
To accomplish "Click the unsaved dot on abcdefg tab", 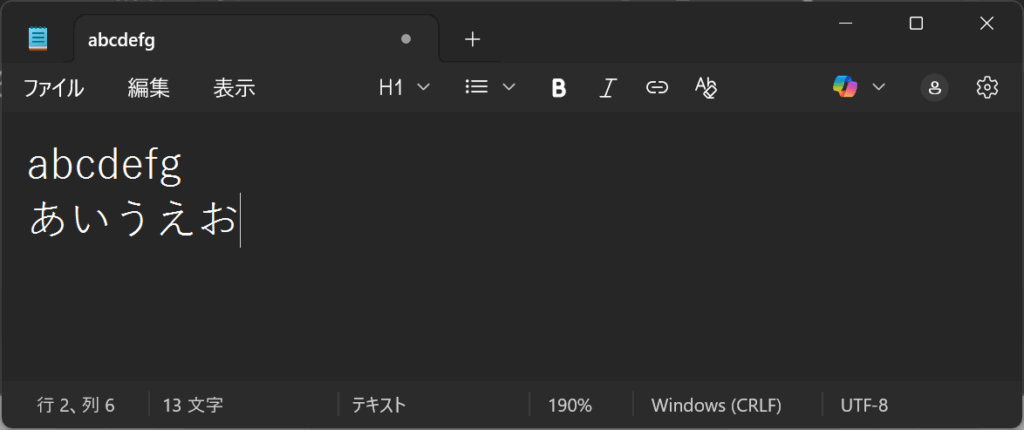I will (405, 40).
